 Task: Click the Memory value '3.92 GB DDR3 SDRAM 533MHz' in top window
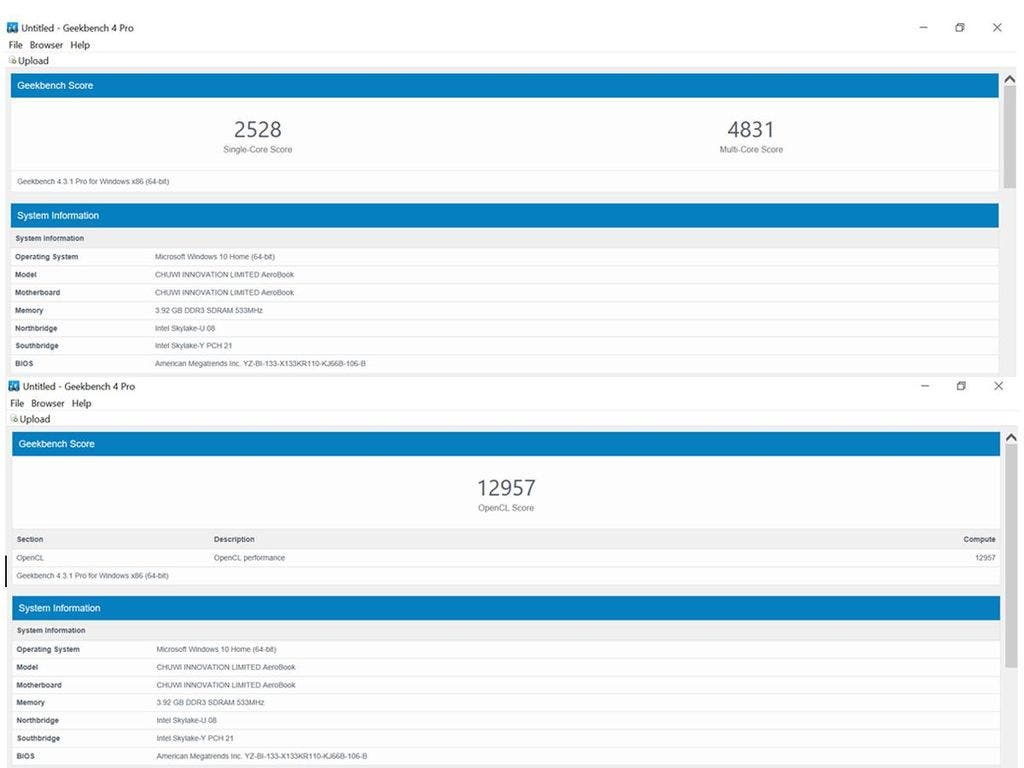pyautogui.click(x=208, y=311)
